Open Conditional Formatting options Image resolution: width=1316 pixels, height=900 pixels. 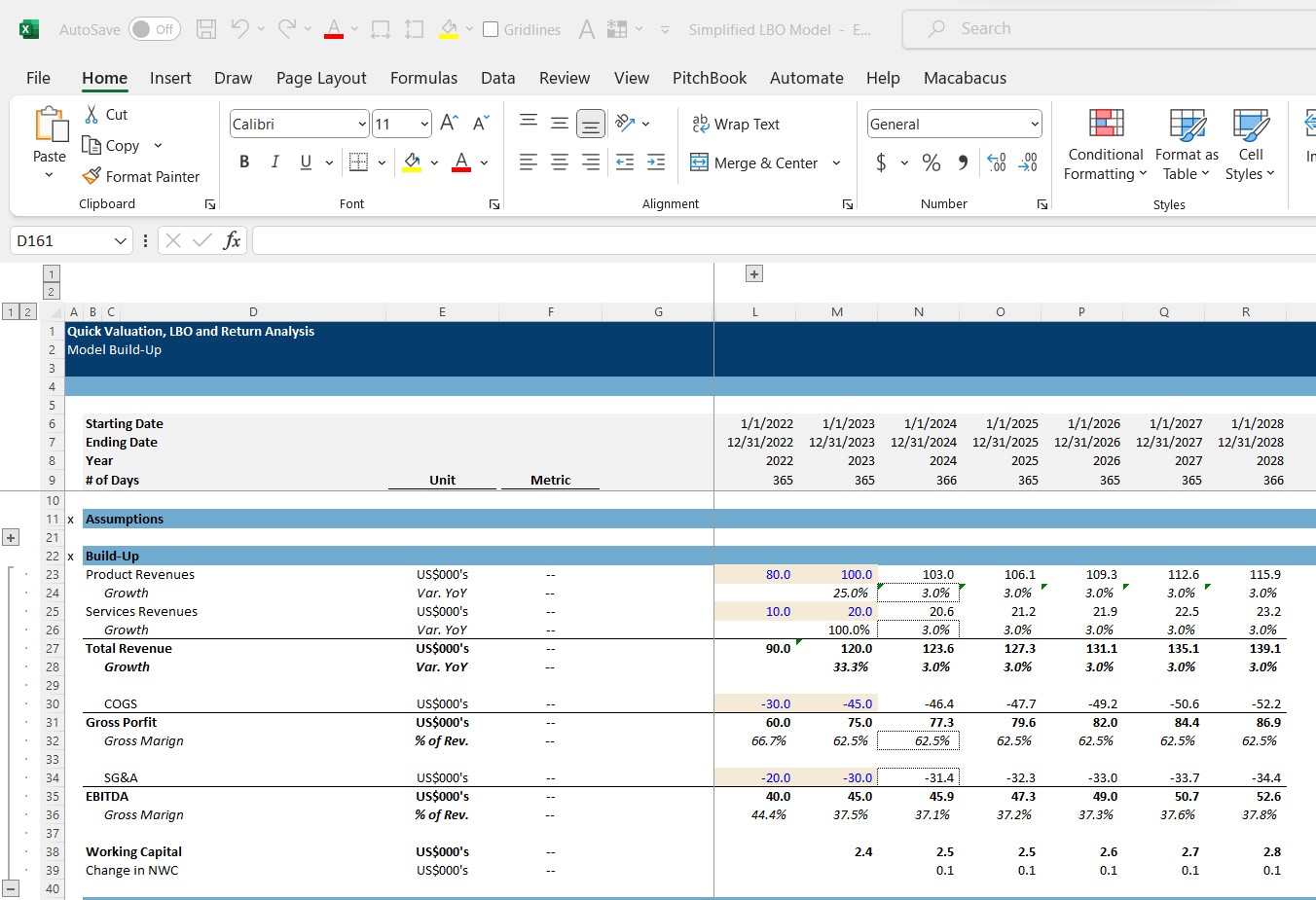[x=1104, y=146]
